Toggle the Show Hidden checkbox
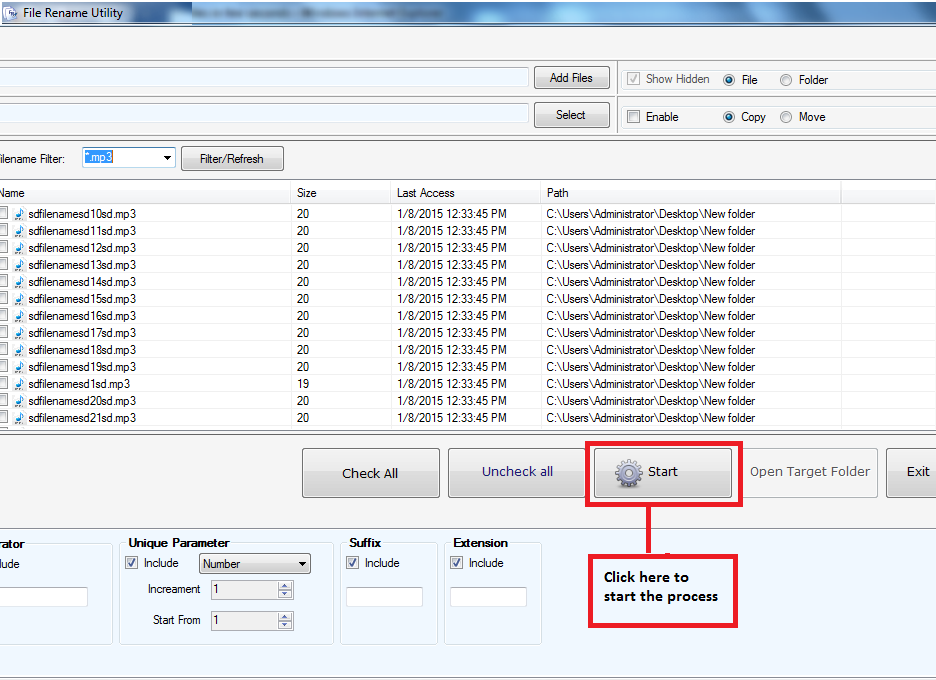The width and height of the screenshot is (936, 680). 634,79
